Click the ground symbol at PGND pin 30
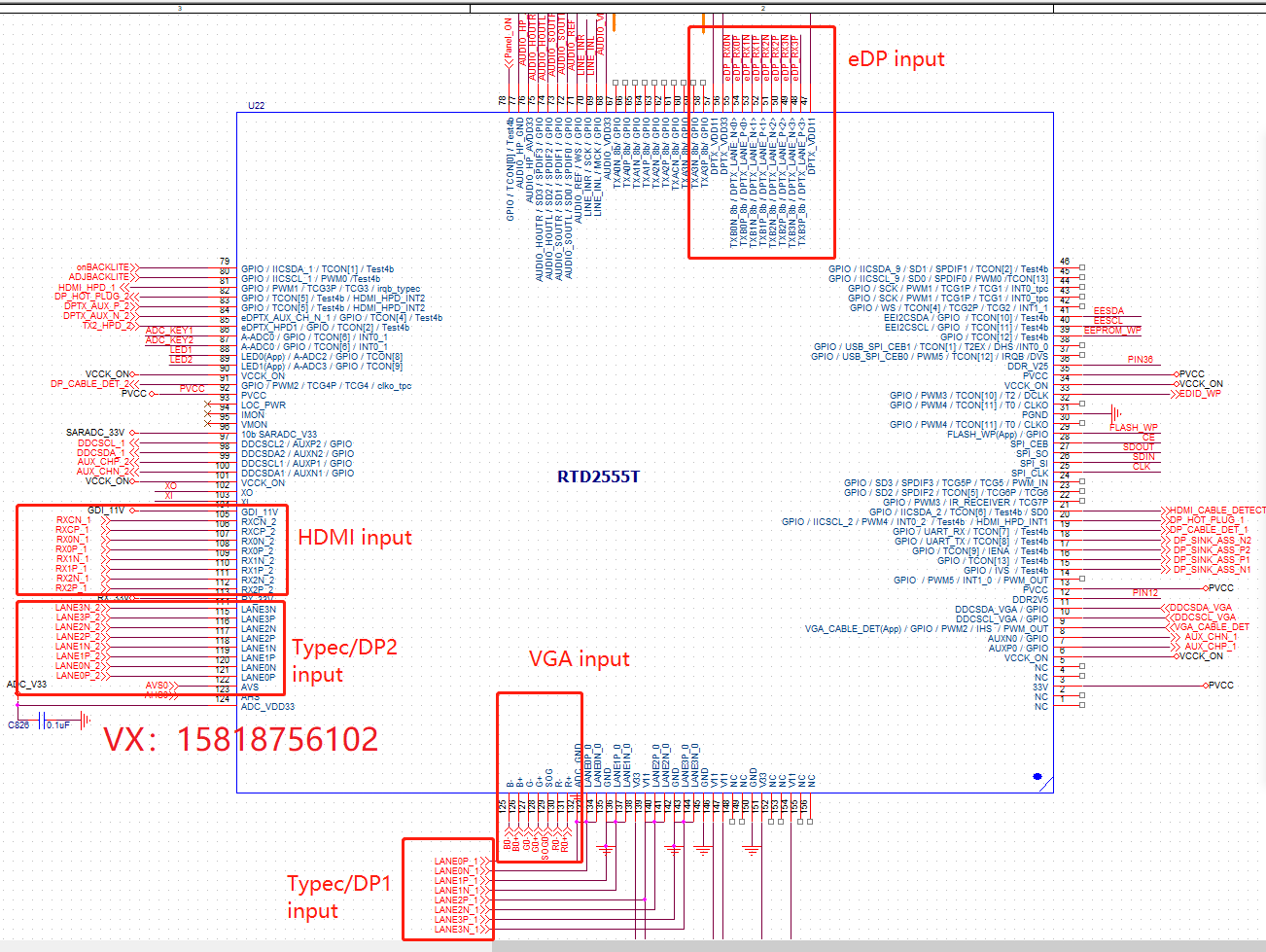 click(1116, 414)
